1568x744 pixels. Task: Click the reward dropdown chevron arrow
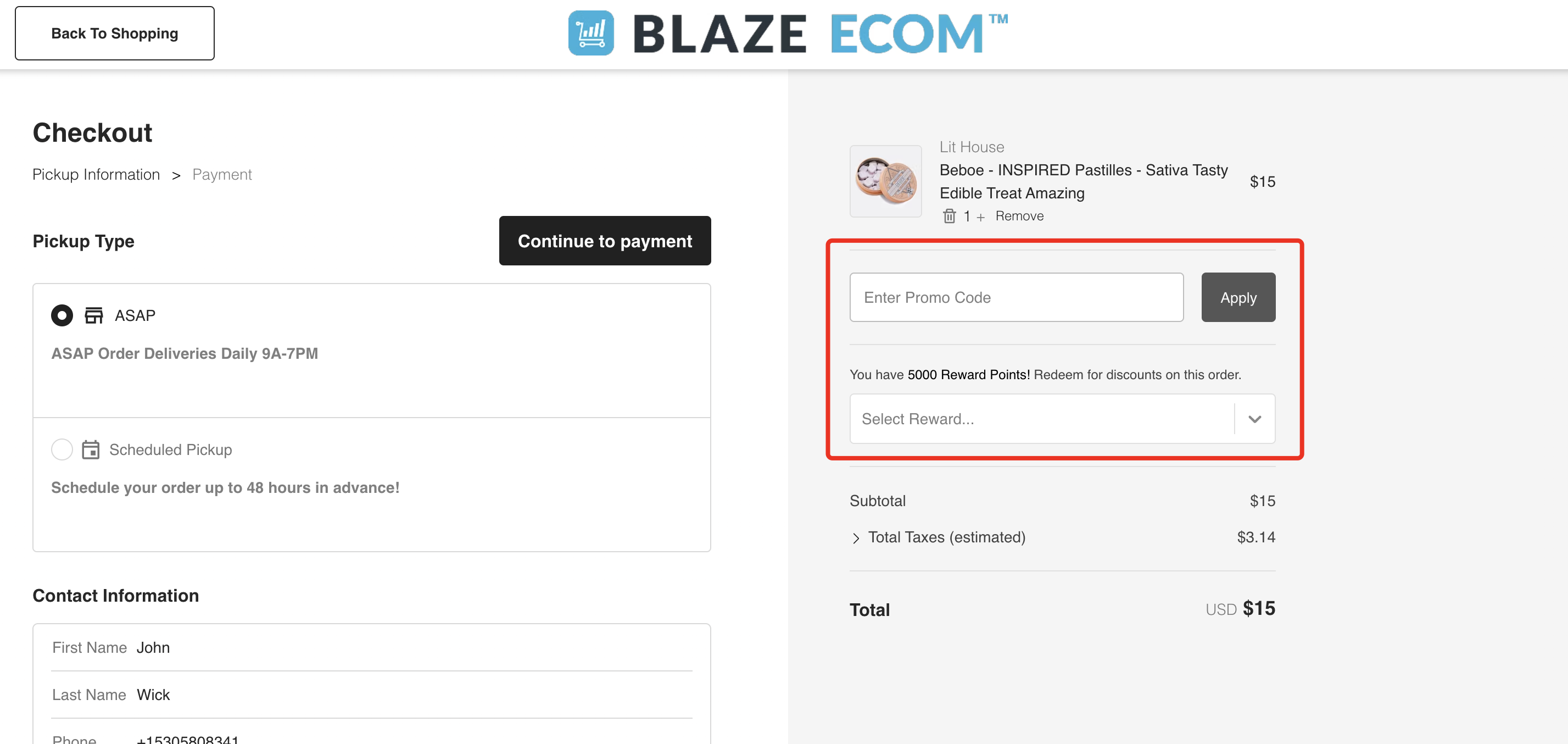[1254, 419]
